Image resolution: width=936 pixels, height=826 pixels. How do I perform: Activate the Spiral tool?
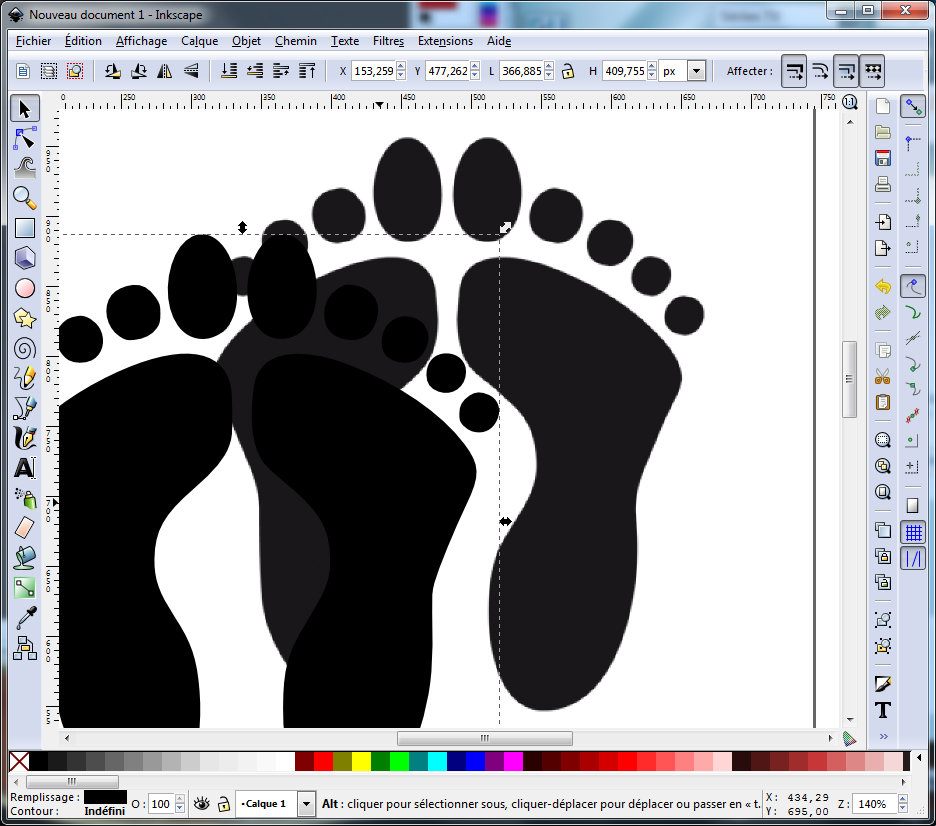25,348
